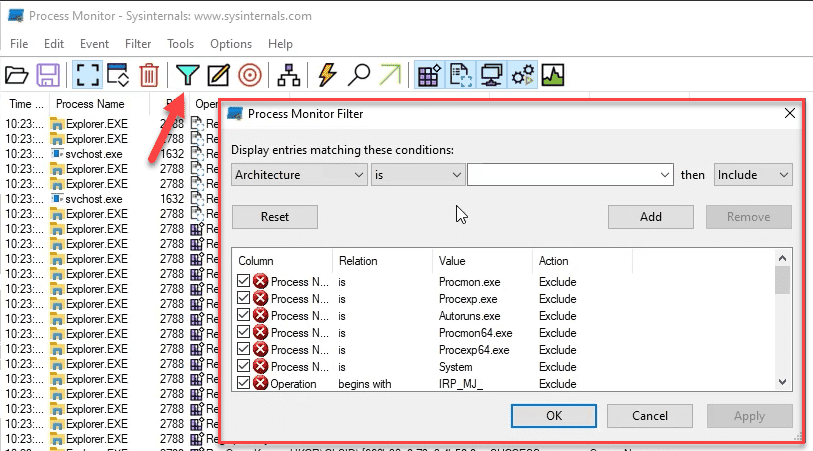Click the Process Monitor title bar icon

tap(16, 16)
